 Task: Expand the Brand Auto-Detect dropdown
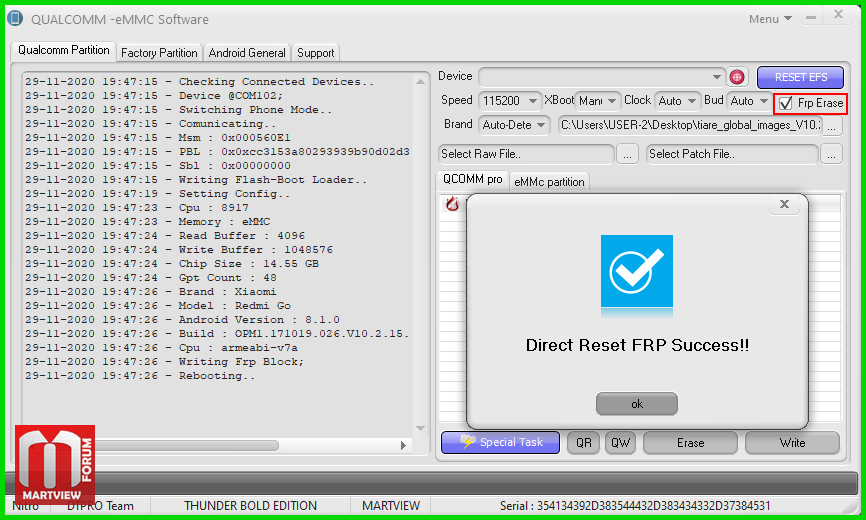pyautogui.click(x=514, y=125)
